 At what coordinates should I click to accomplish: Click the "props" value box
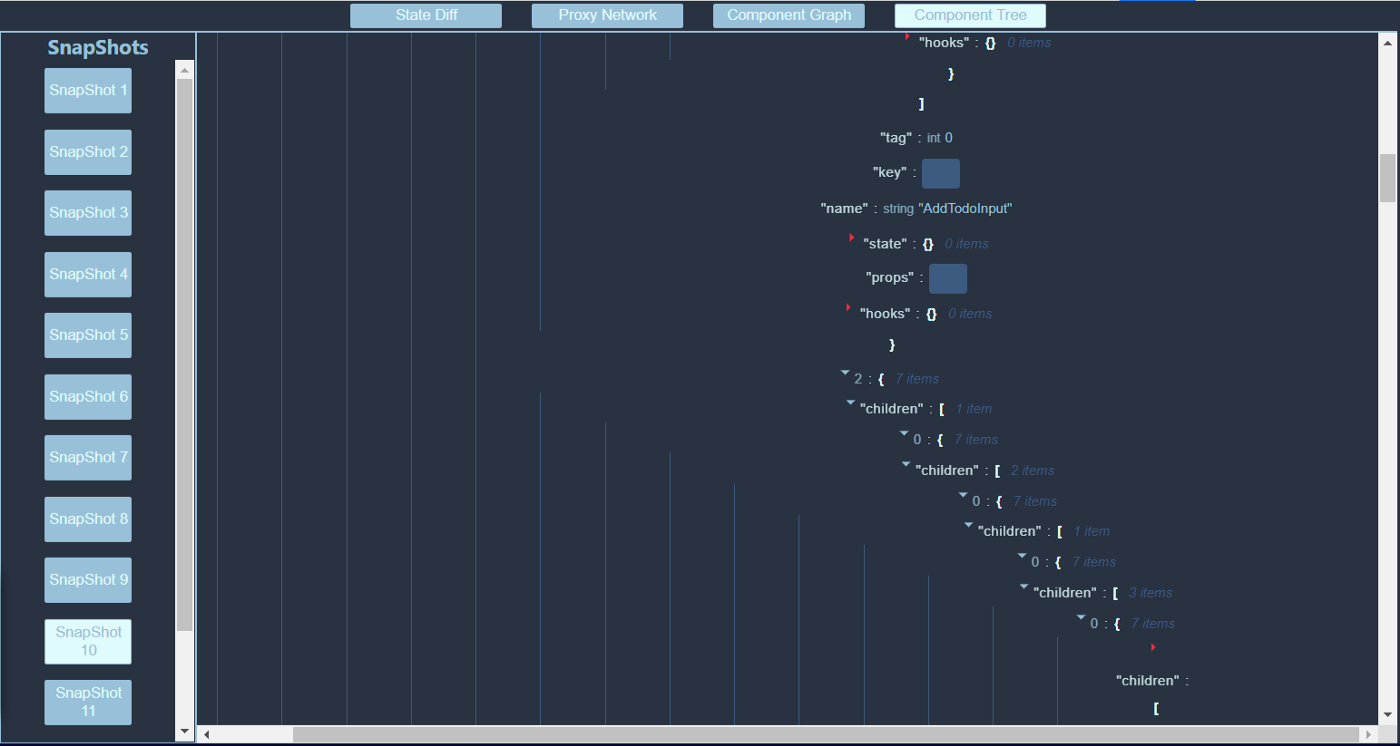click(948, 278)
